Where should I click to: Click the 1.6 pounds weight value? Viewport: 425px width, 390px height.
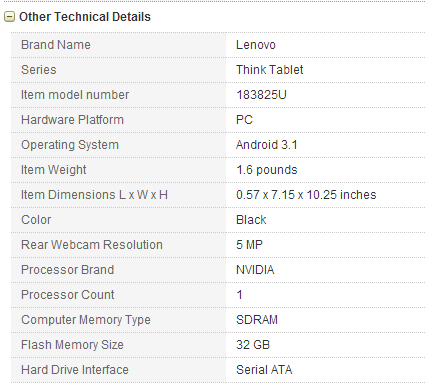(266, 170)
